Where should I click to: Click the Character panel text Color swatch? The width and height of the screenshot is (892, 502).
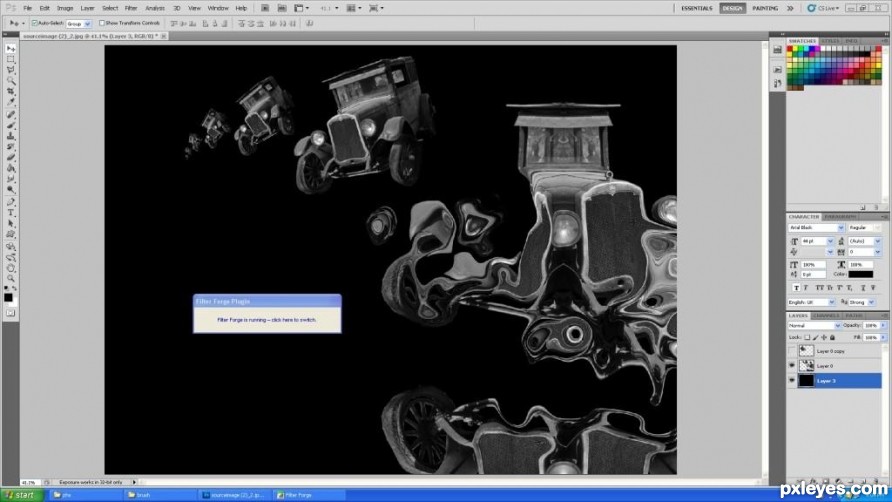[x=861, y=274]
